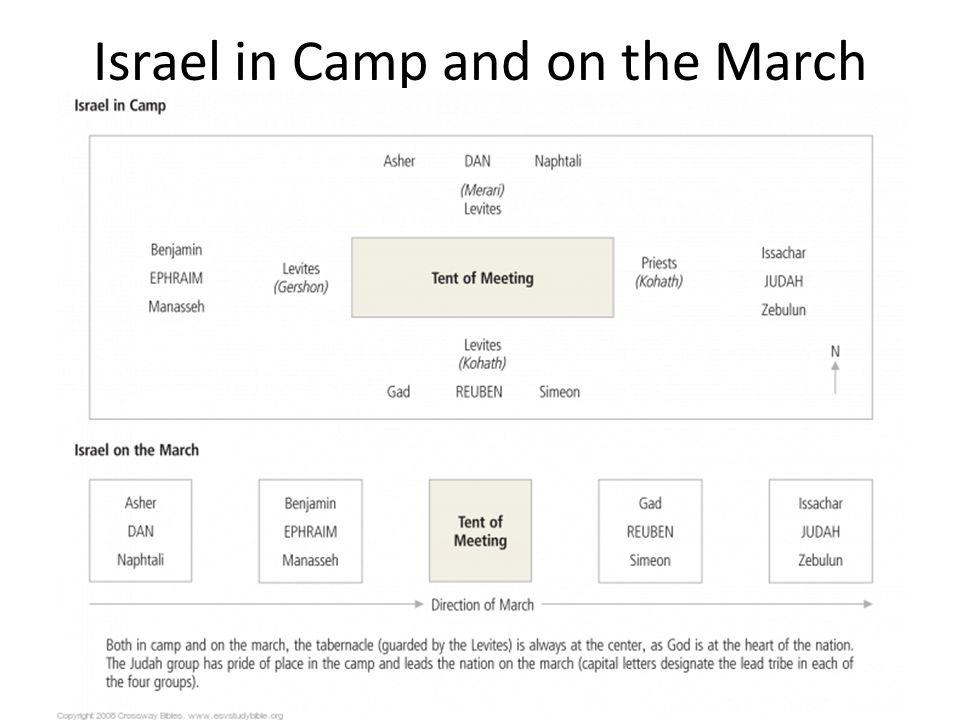This screenshot has width=960, height=720.
Task: Click the Levites Gershon label
Action: [x=301, y=277]
